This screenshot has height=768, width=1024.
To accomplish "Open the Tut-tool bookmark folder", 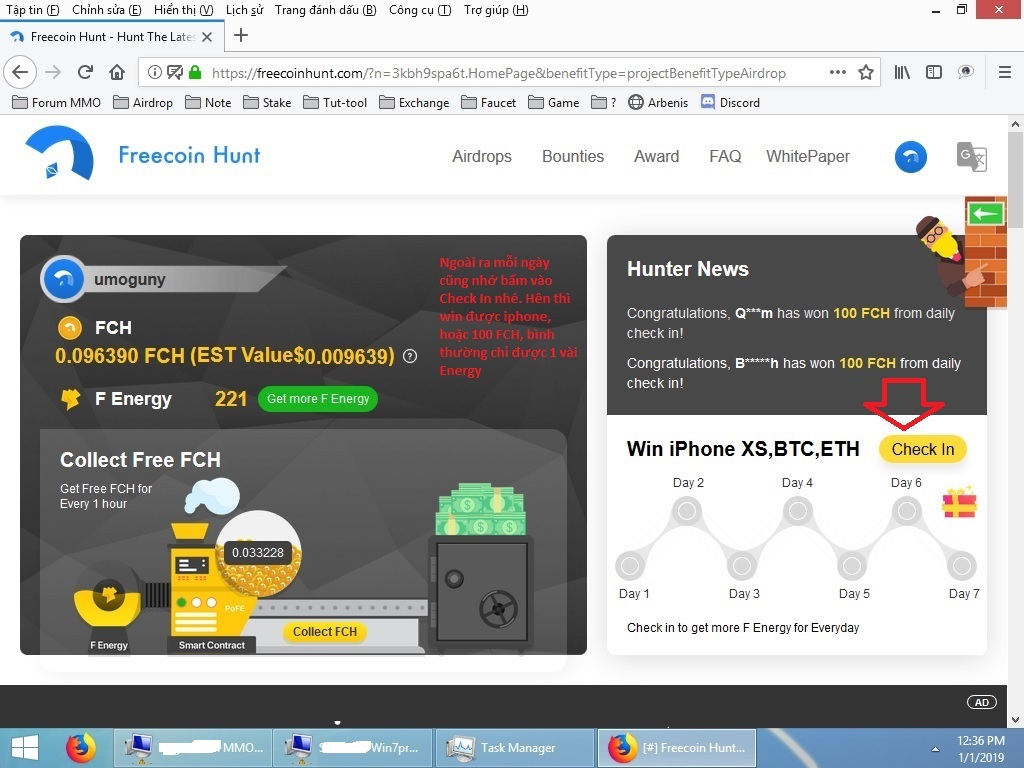I will pyautogui.click(x=335, y=103).
